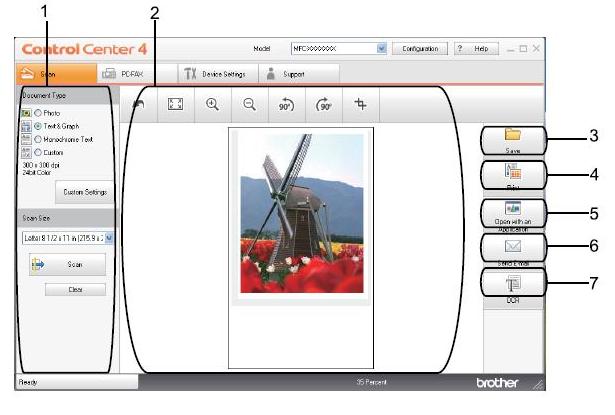Activate the crop tool icon

click(x=359, y=104)
